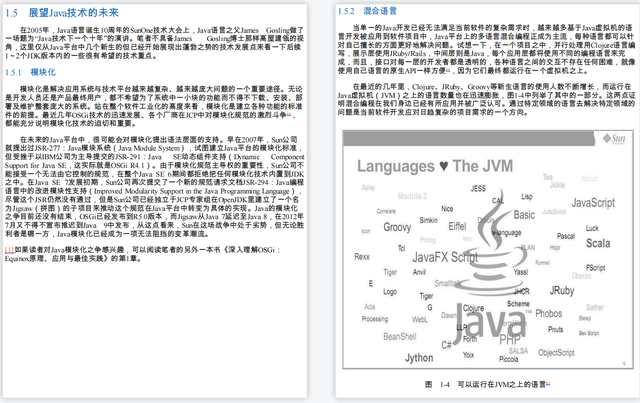Click the word "Pnuts" in the word cloud
640x403 pixels.
556,329
